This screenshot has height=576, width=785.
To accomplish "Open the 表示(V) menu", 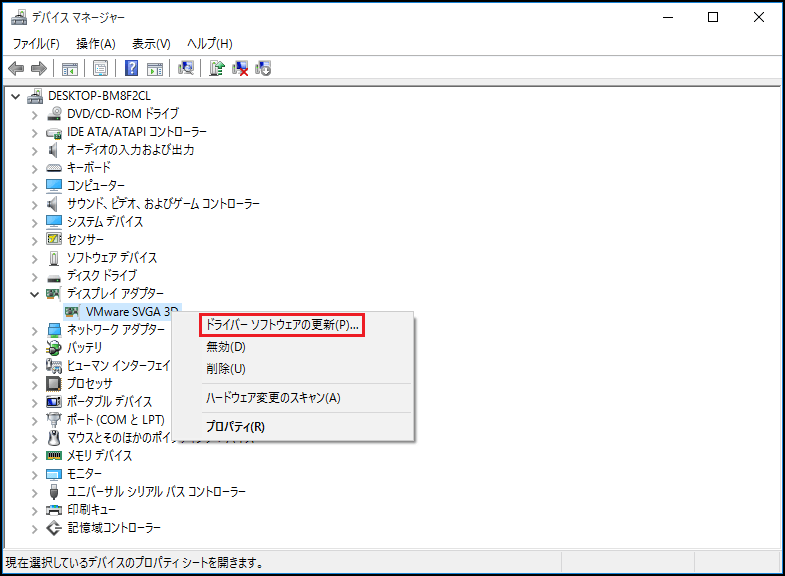I will click(x=151, y=44).
